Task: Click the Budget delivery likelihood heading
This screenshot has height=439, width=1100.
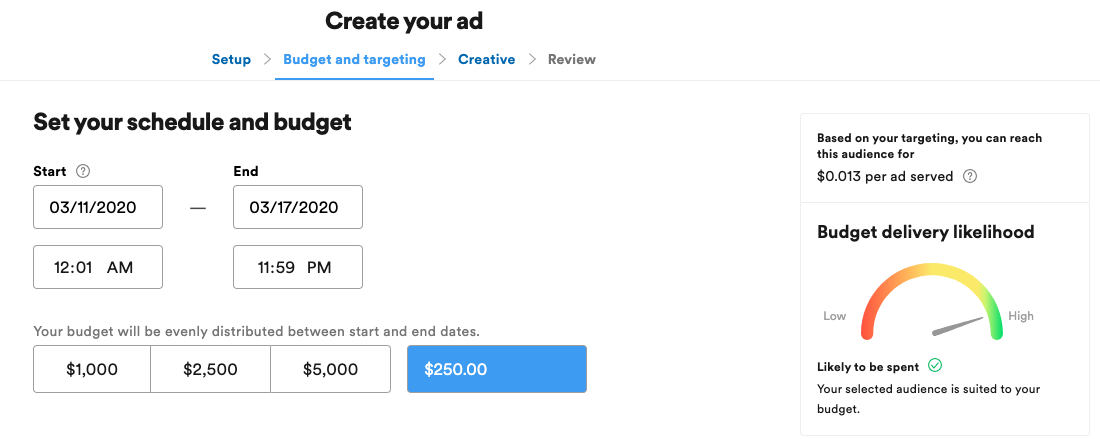Action: click(926, 232)
